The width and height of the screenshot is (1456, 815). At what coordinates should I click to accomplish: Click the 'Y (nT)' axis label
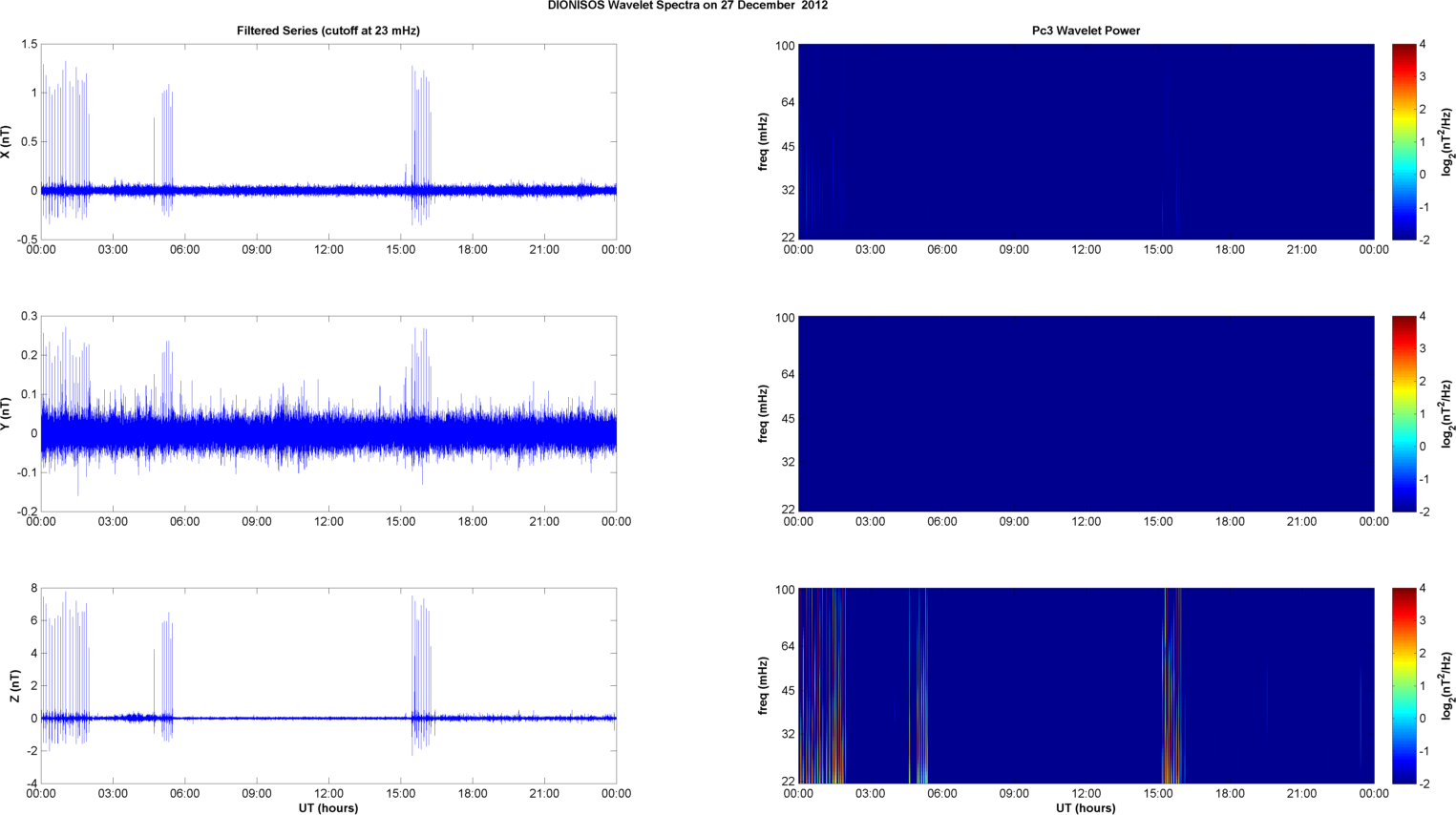(x=6, y=413)
